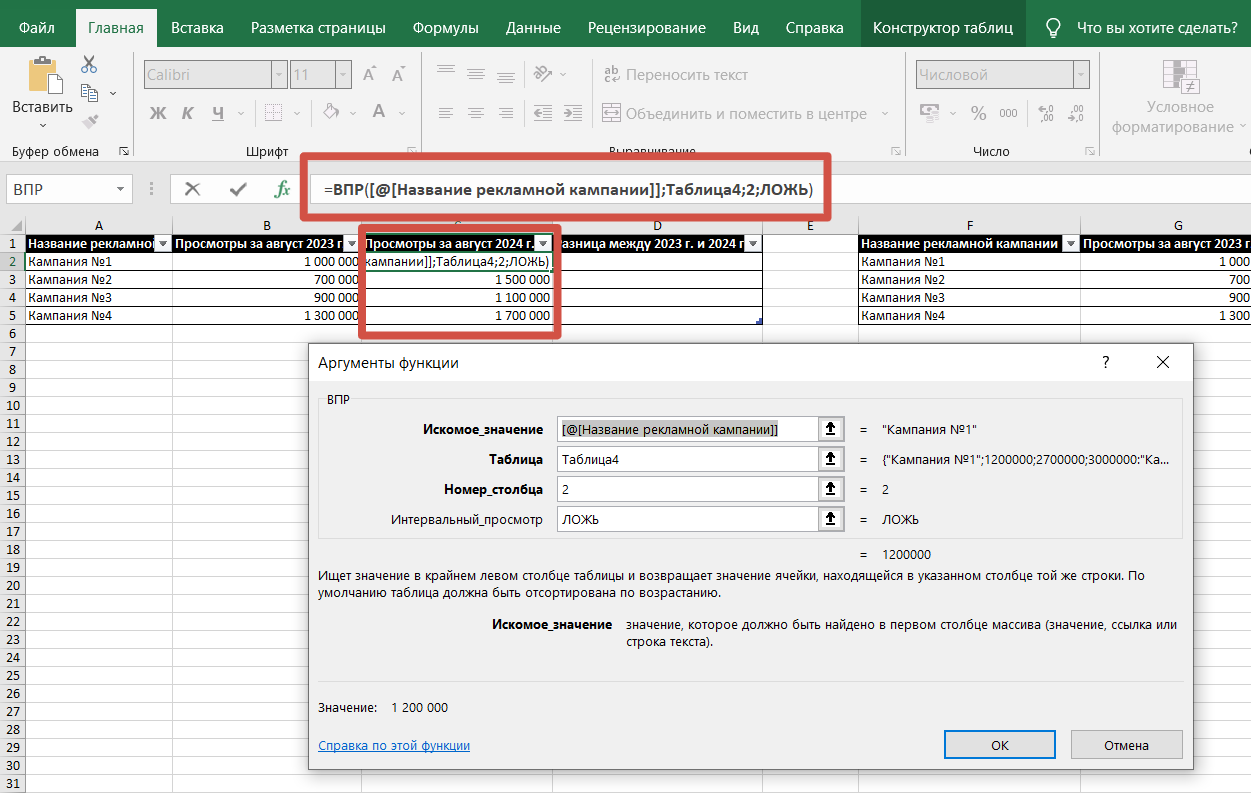Click the Copy icon in clipboard group
The height and width of the screenshot is (793, 1251).
[89, 93]
